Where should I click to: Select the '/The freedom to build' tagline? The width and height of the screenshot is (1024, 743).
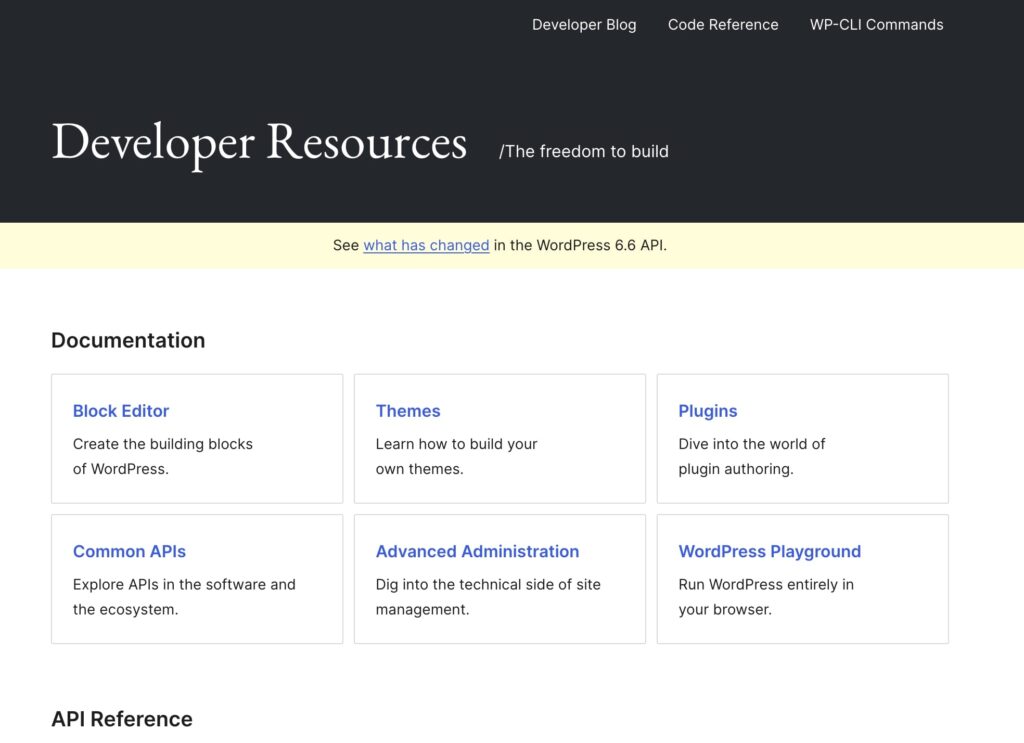pyautogui.click(x=584, y=151)
